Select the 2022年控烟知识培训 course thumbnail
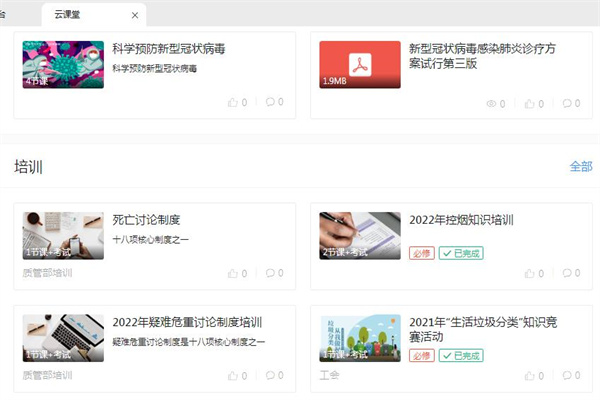This screenshot has width=600, height=400. [360, 235]
